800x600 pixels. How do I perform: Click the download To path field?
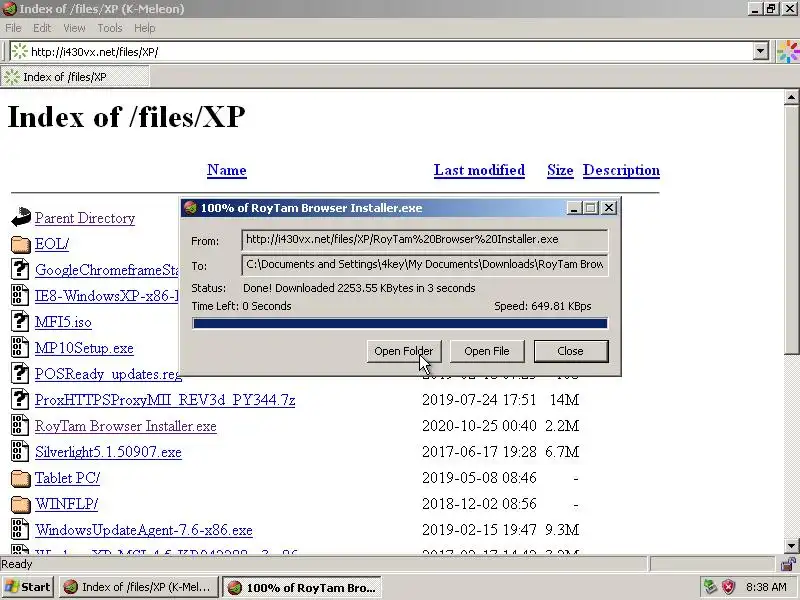coord(424,265)
